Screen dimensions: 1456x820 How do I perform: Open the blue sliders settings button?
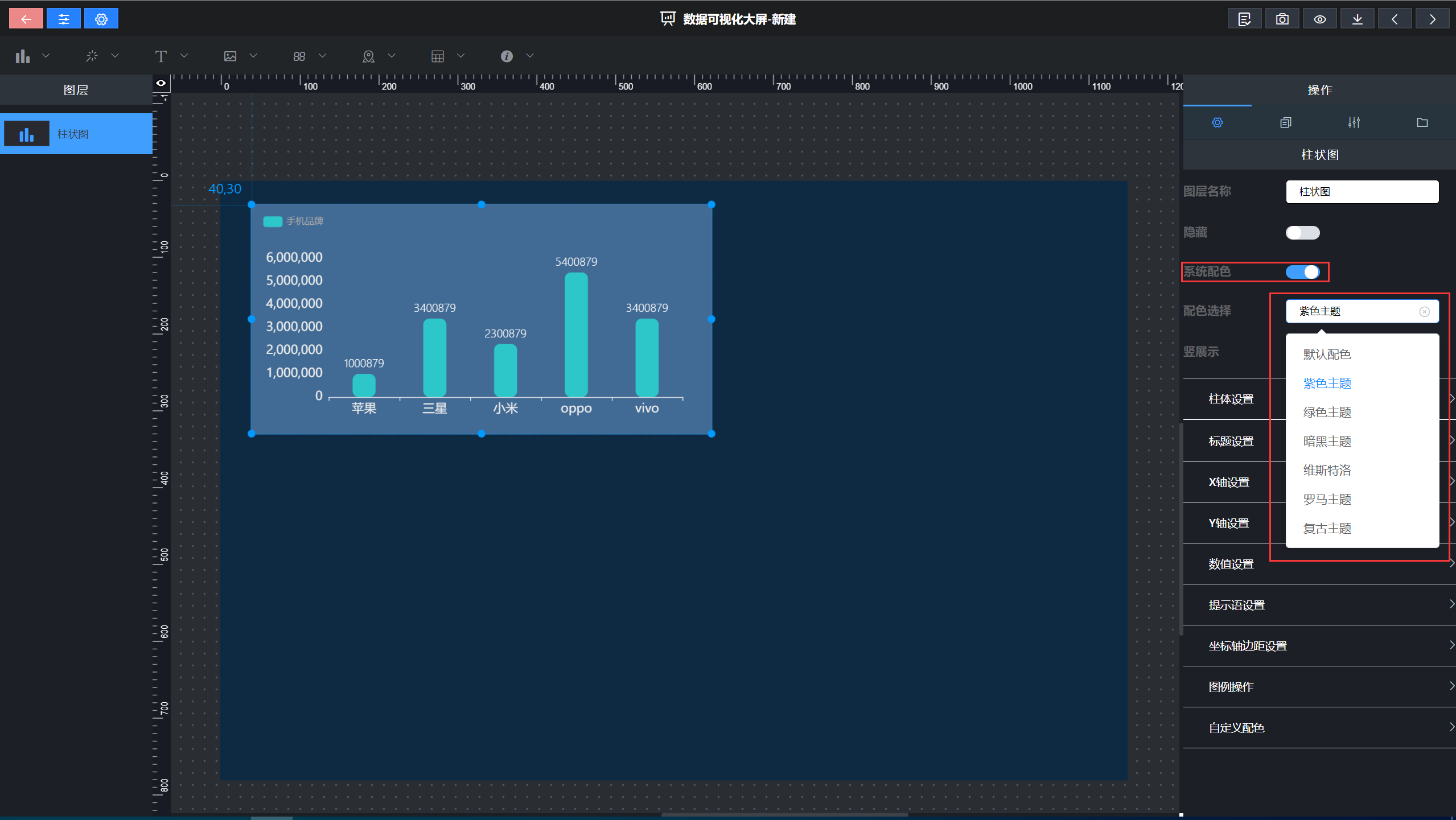63,19
